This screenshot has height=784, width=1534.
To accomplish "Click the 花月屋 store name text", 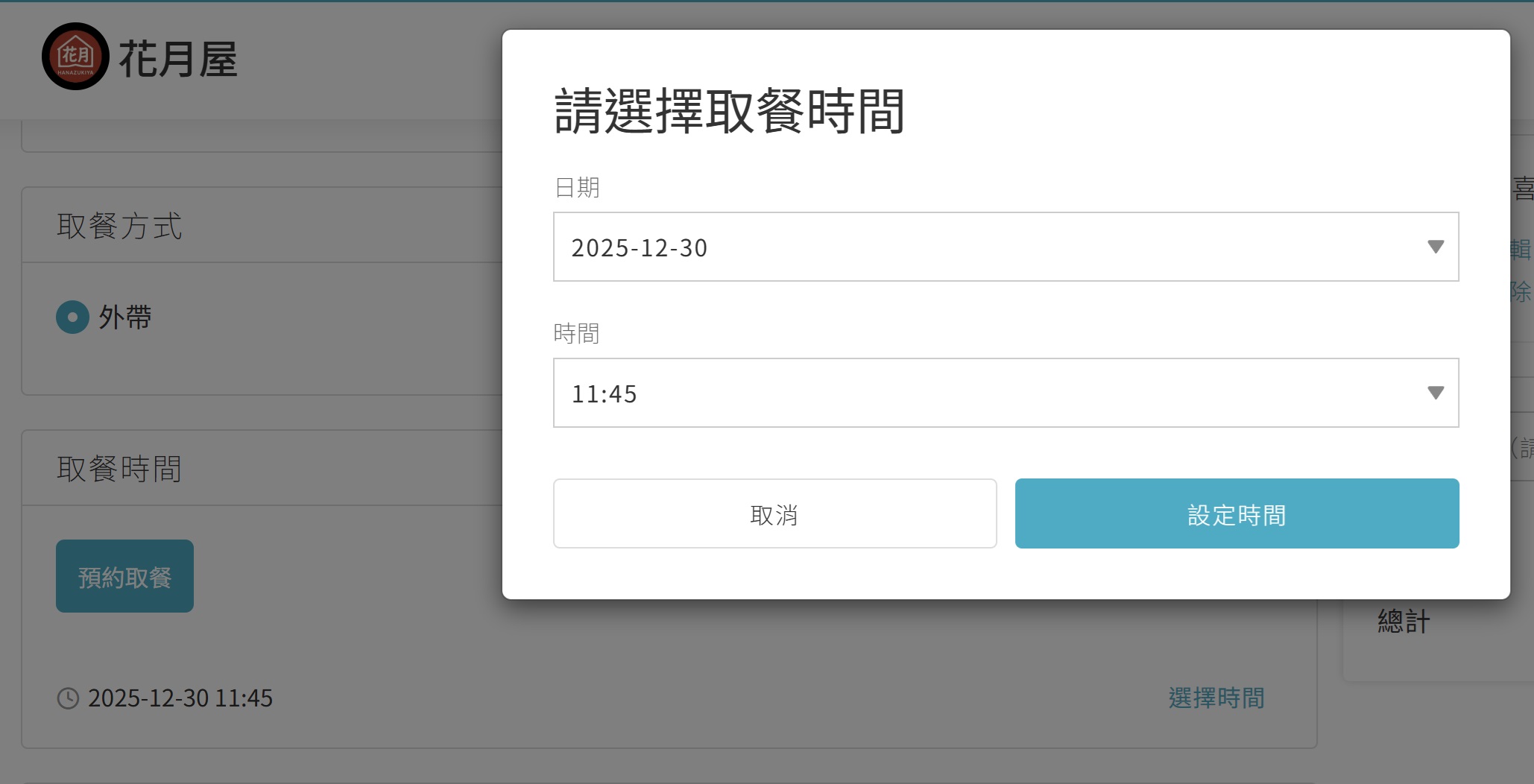I will pyautogui.click(x=178, y=60).
